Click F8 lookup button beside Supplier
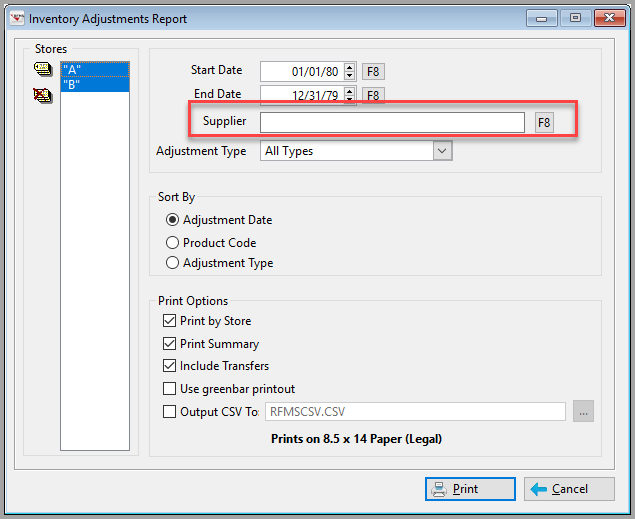The image size is (635, 519). 544,122
